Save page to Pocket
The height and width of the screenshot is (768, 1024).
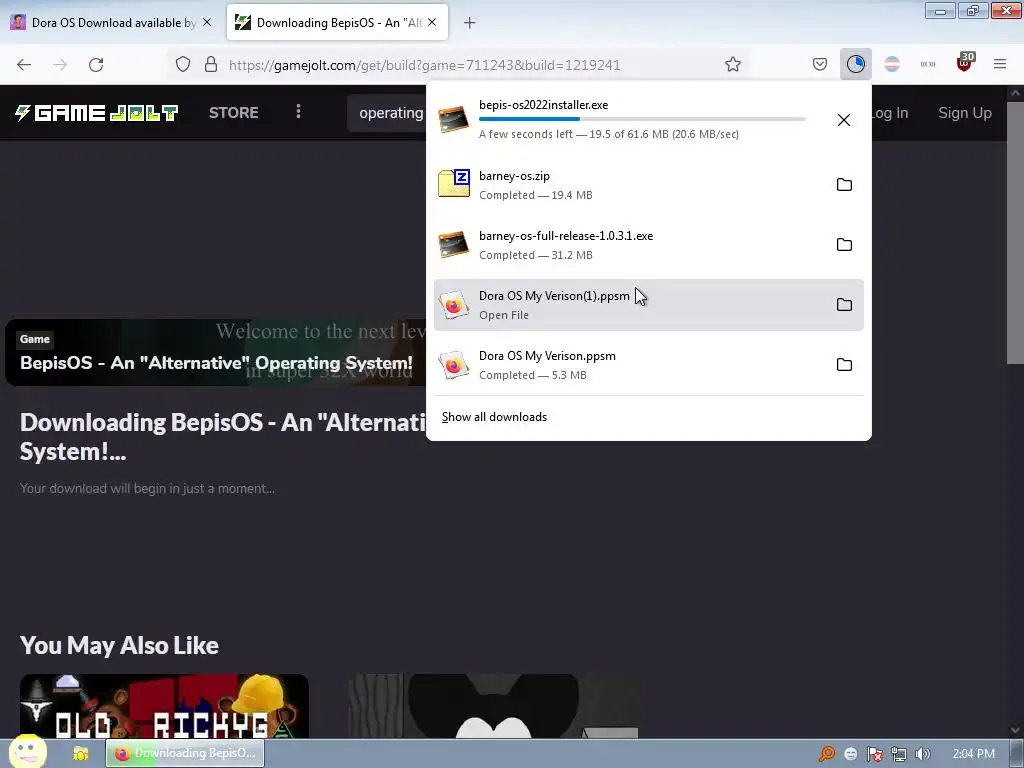[820, 64]
